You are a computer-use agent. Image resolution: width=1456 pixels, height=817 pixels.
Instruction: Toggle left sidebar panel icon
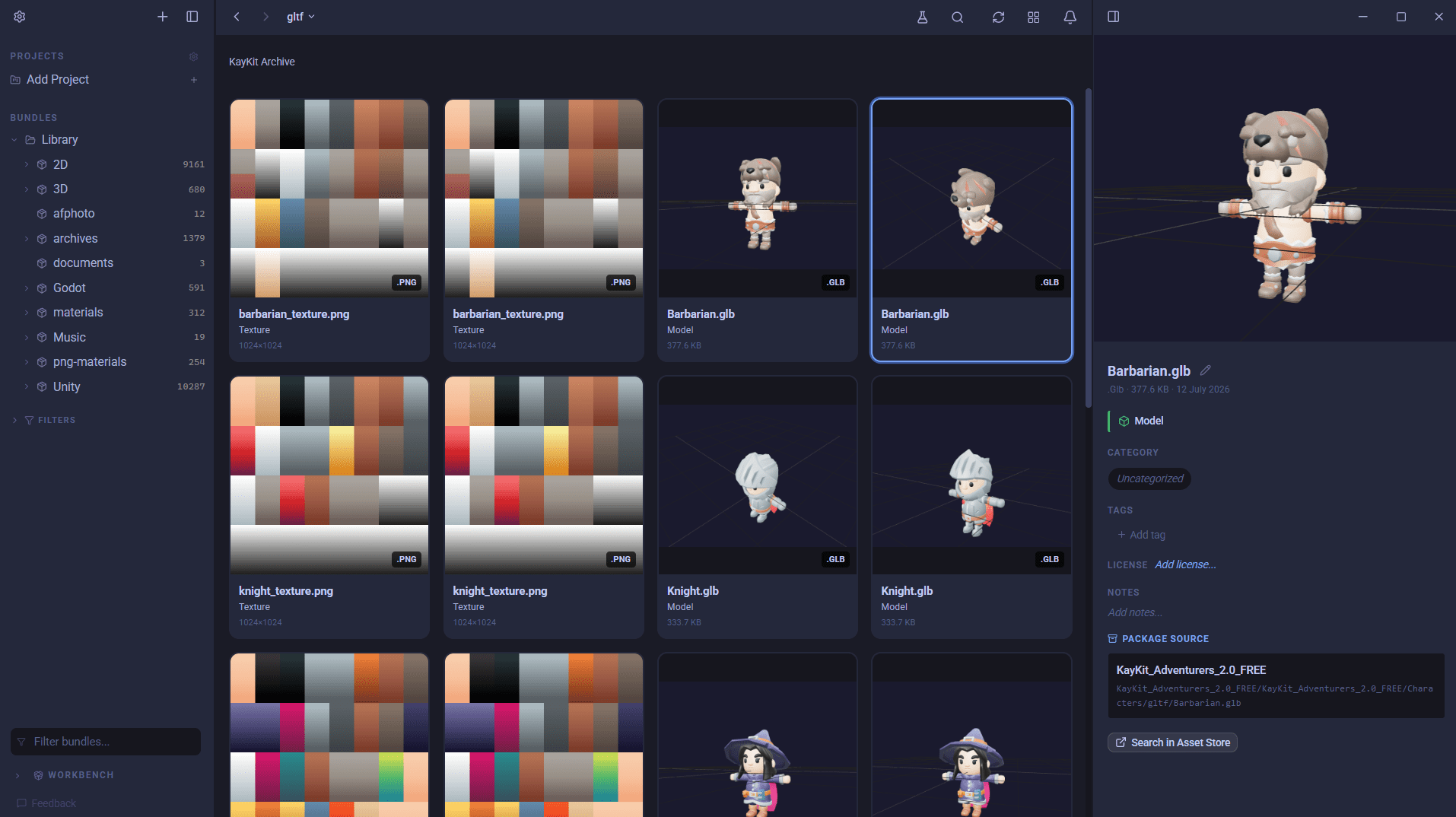[192, 17]
